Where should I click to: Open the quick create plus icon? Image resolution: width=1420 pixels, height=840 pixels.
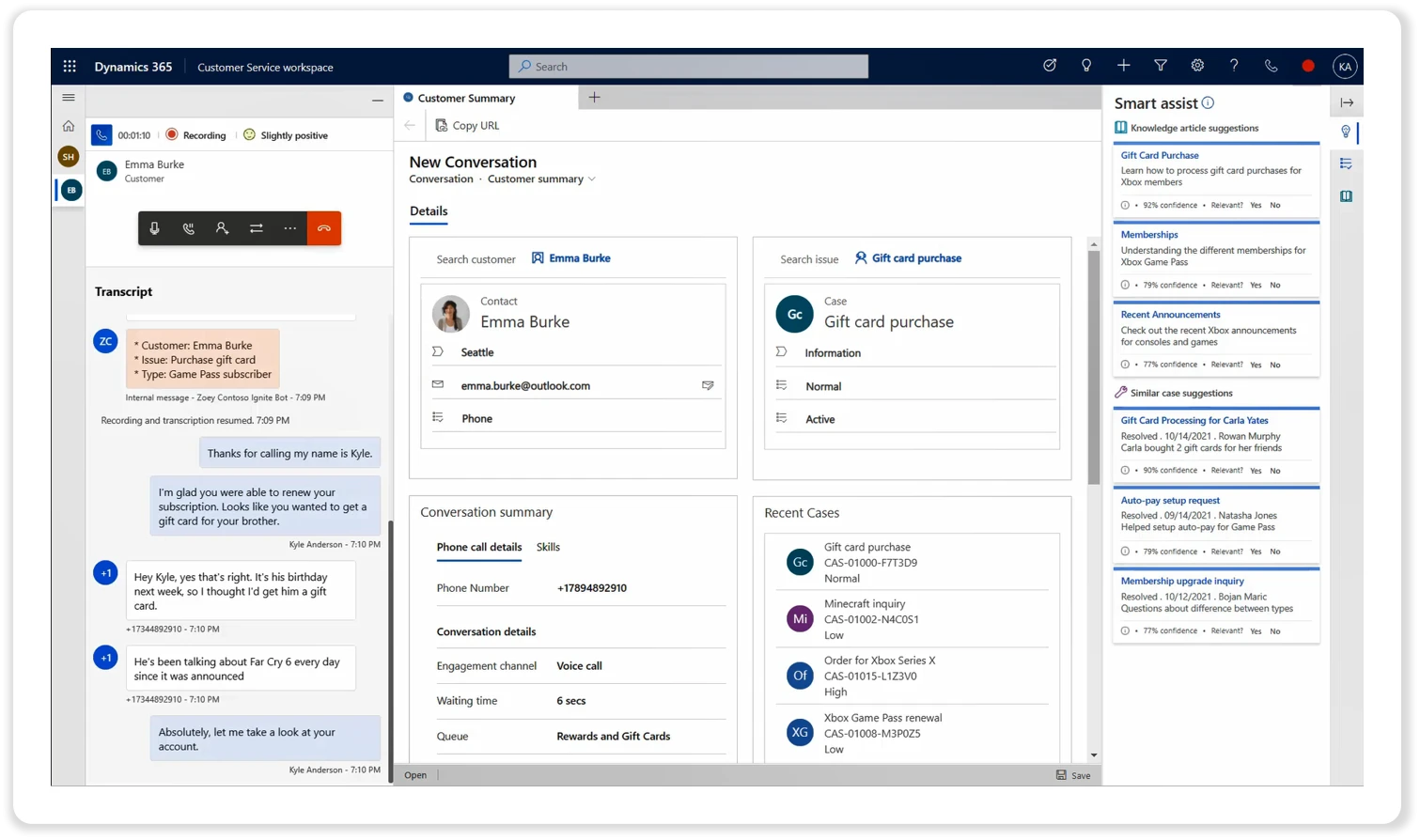1122,66
